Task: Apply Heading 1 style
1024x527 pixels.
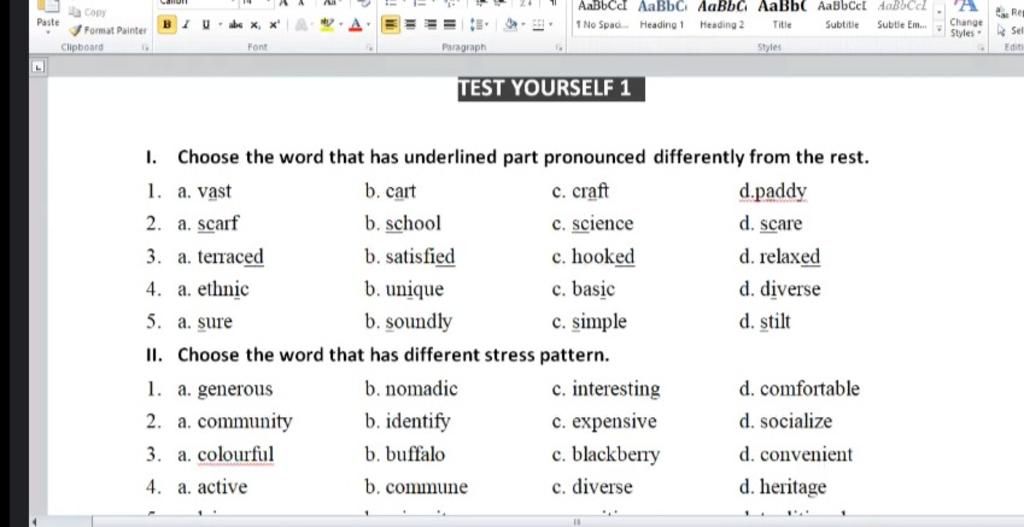Action: coord(662,16)
